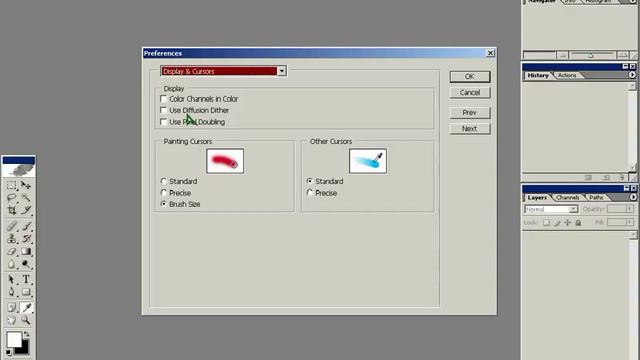Enable Color Channels in Color checkbox
This screenshot has height=360, width=640.
coord(163,99)
